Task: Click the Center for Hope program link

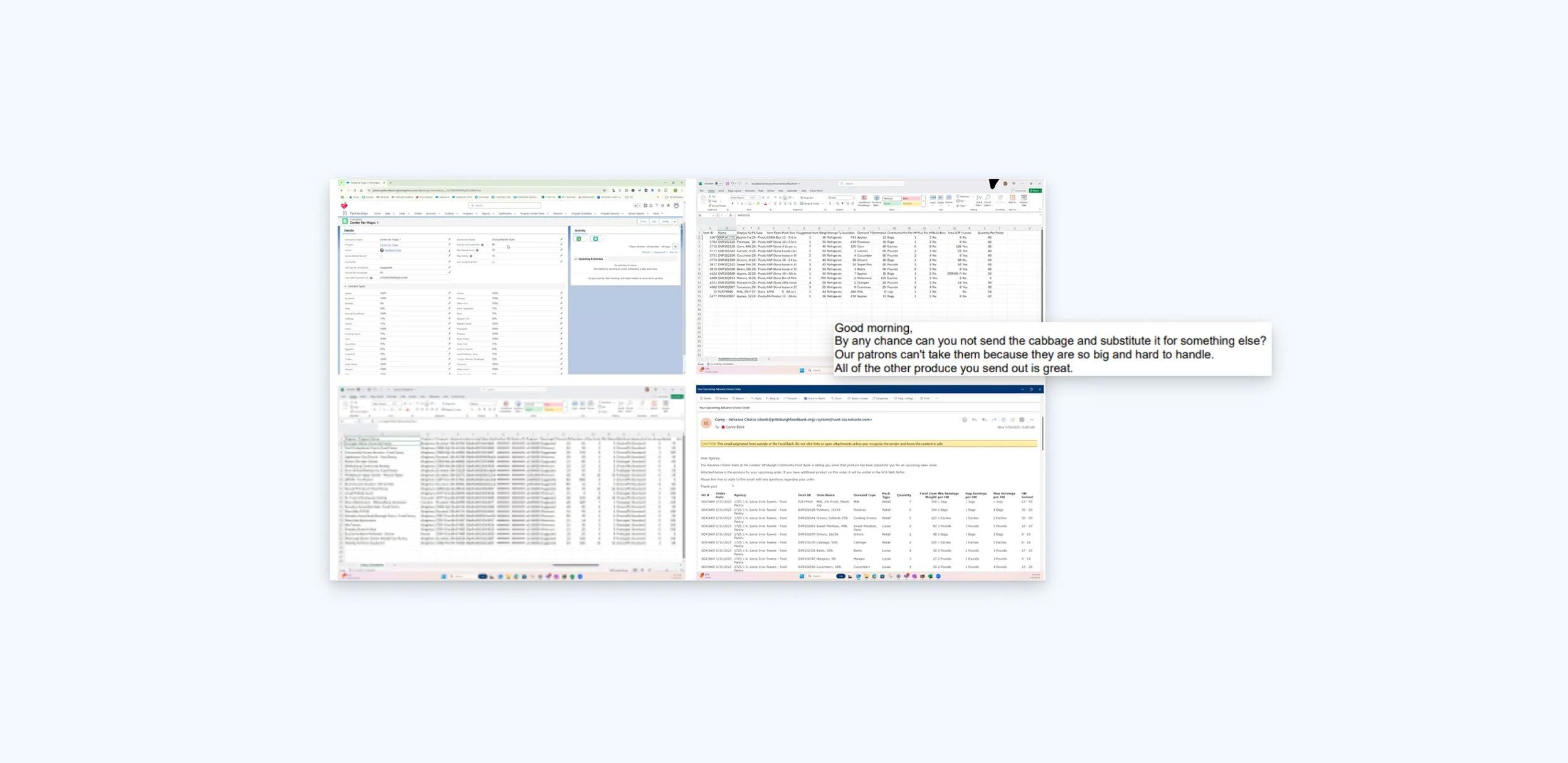Action: click(389, 245)
